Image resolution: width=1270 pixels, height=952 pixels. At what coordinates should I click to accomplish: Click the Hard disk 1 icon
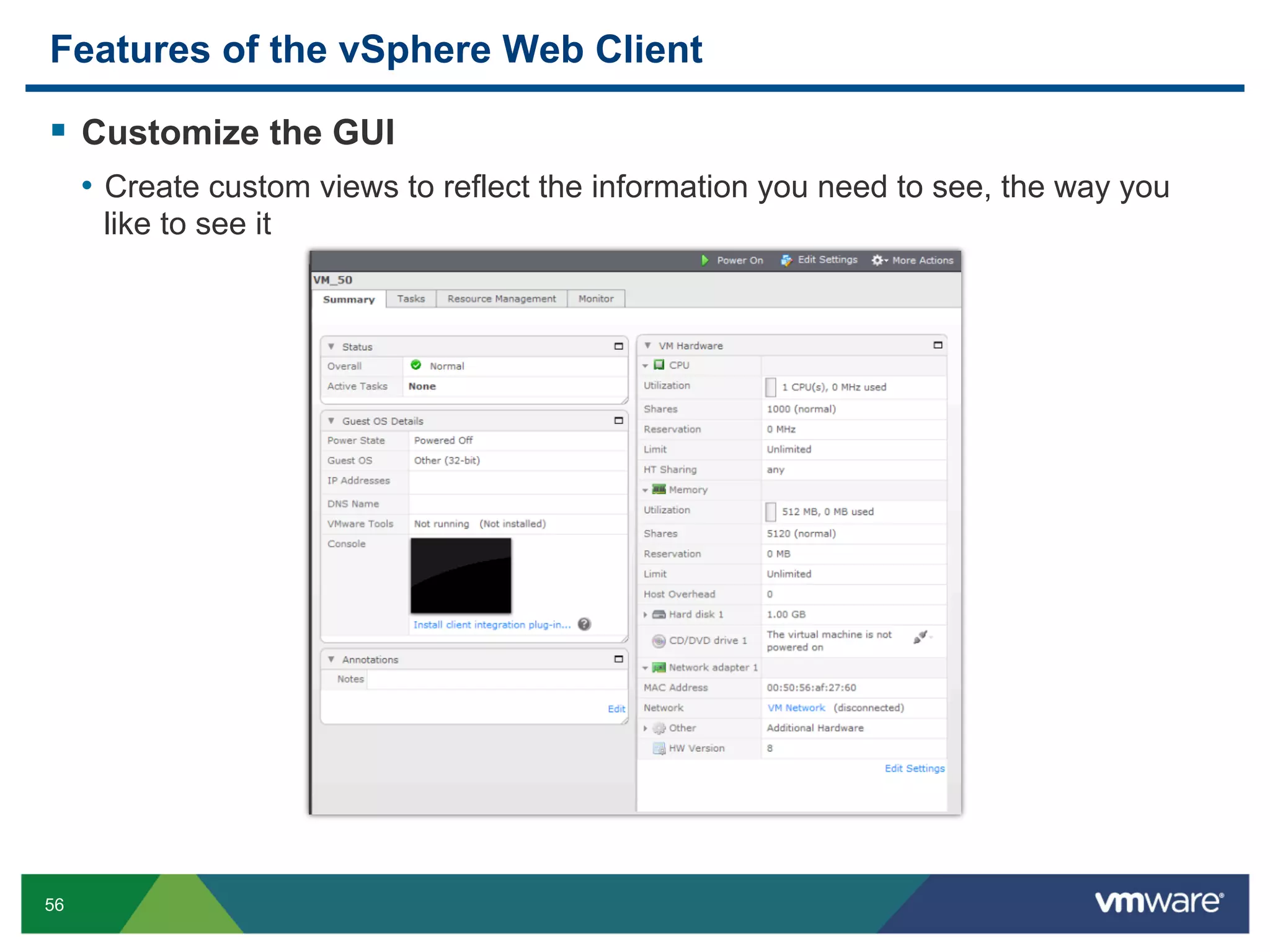tap(659, 614)
